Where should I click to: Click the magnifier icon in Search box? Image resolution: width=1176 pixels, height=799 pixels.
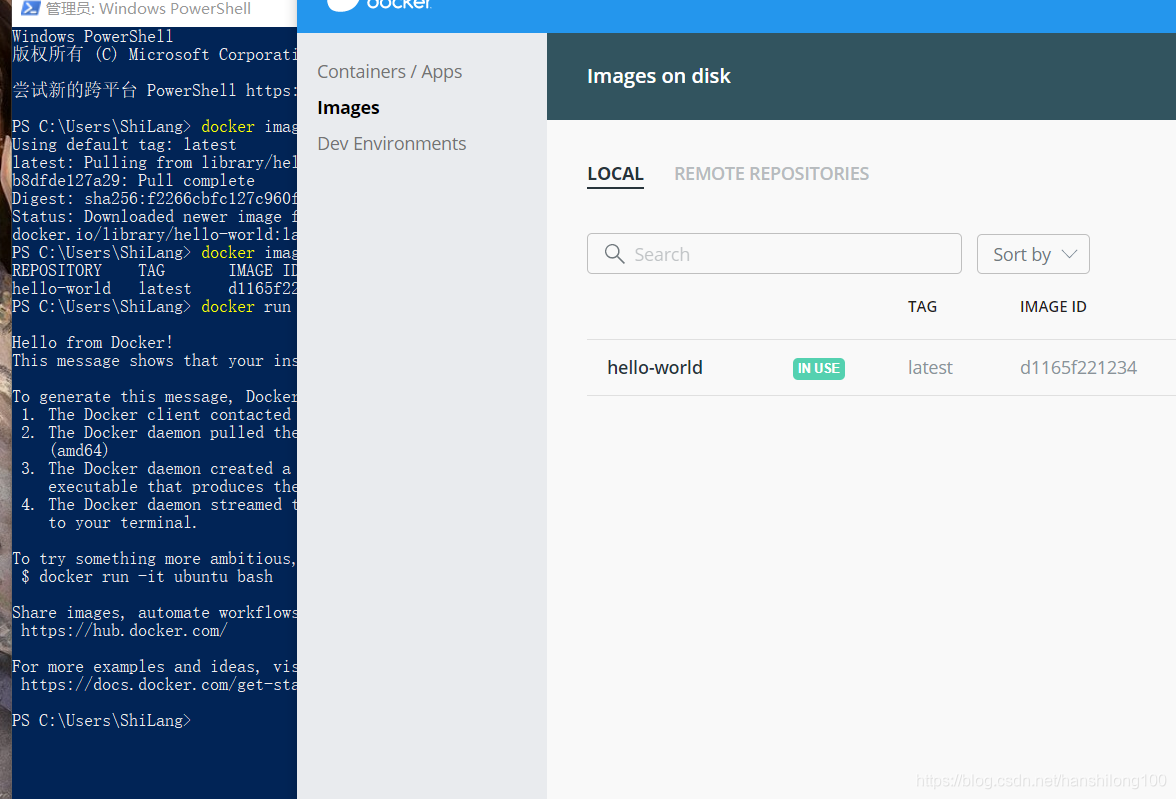point(614,254)
